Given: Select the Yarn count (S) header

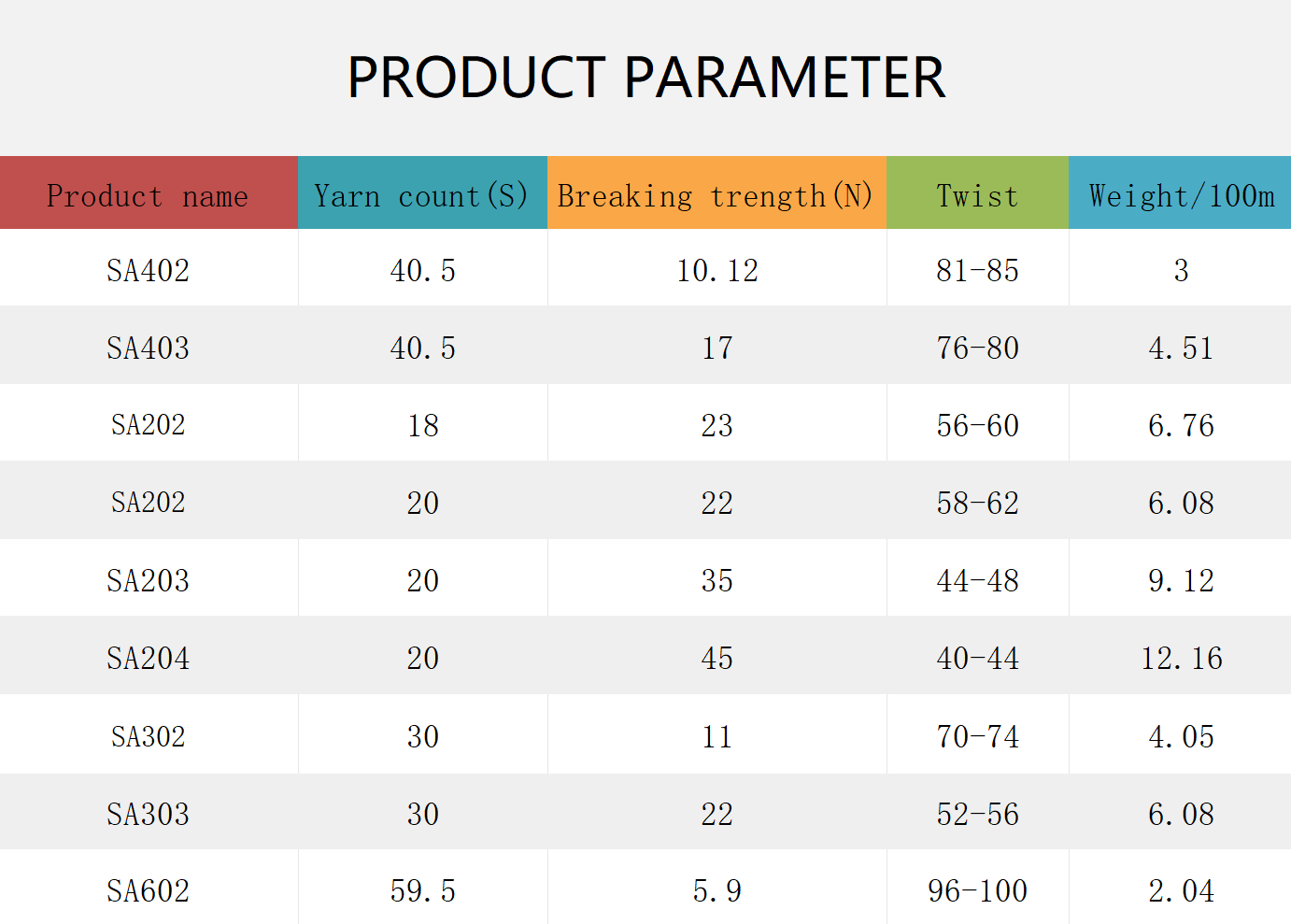Looking at the screenshot, I should (x=422, y=192).
